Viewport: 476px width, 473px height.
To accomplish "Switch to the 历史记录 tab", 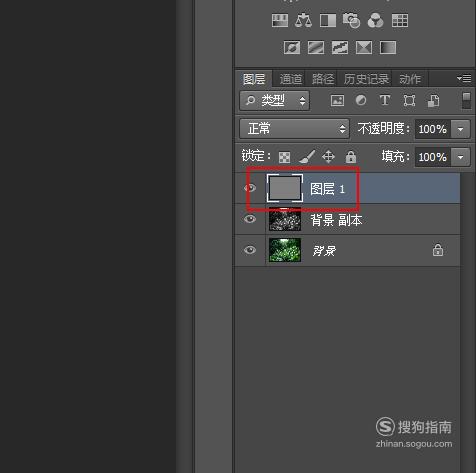I will 366,79.
